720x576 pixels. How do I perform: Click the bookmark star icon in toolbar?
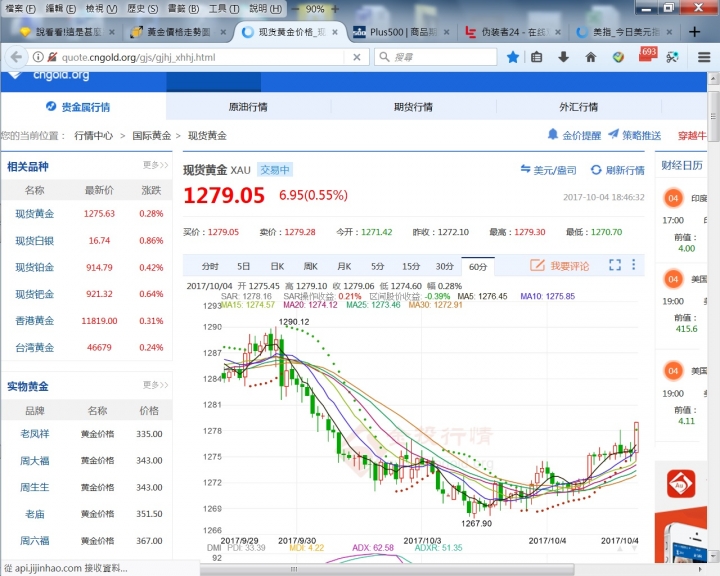coord(513,57)
